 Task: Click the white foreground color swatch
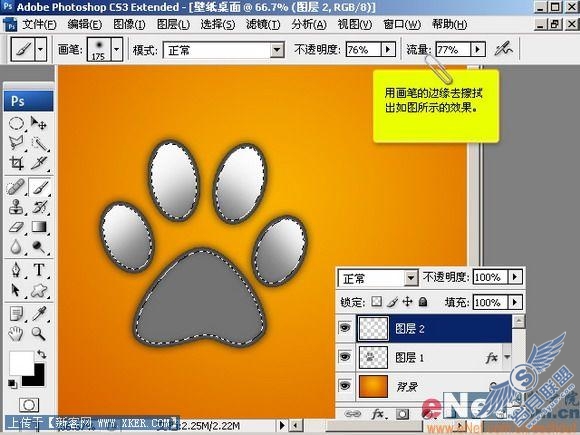tap(21, 363)
